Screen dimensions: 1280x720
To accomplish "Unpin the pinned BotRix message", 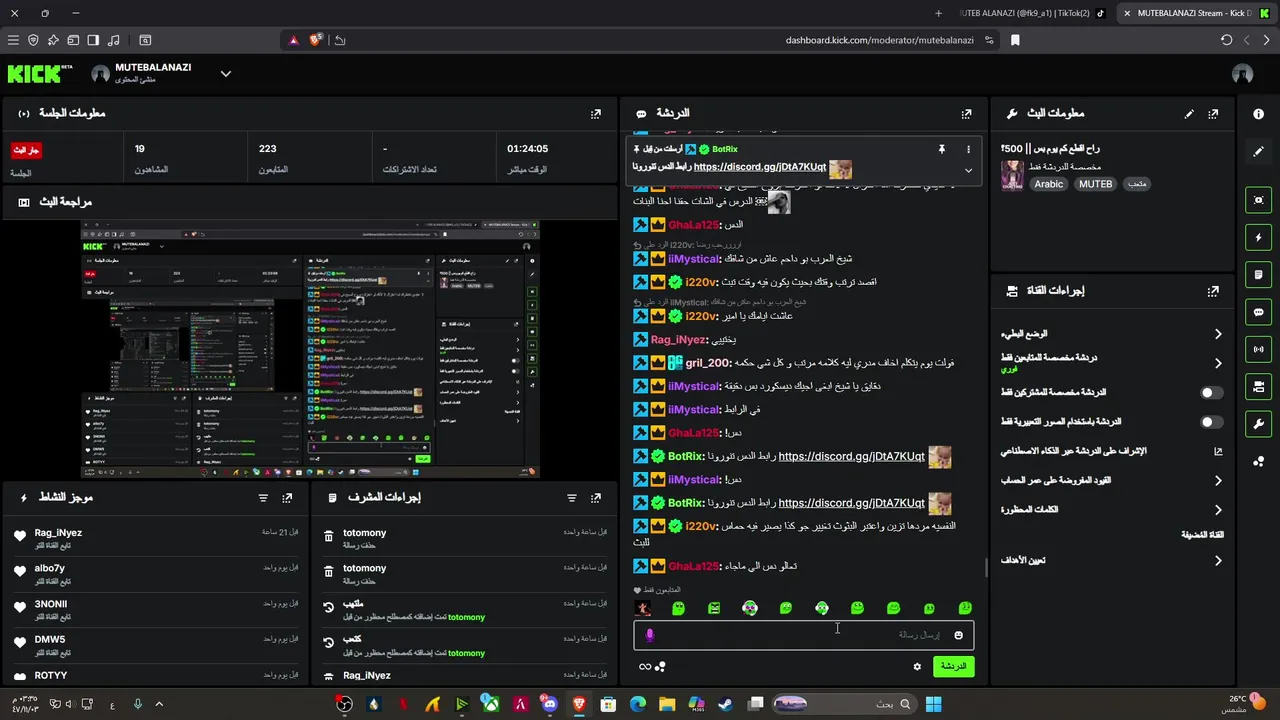I will (x=941, y=149).
